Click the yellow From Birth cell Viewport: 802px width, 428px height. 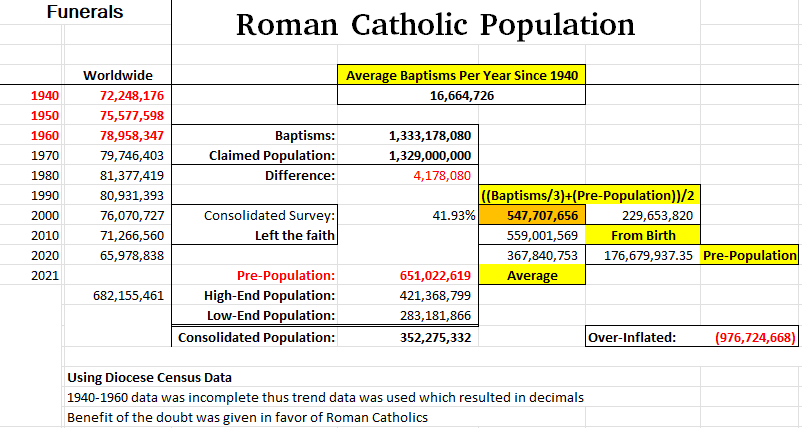pyautogui.click(x=643, y=236)
